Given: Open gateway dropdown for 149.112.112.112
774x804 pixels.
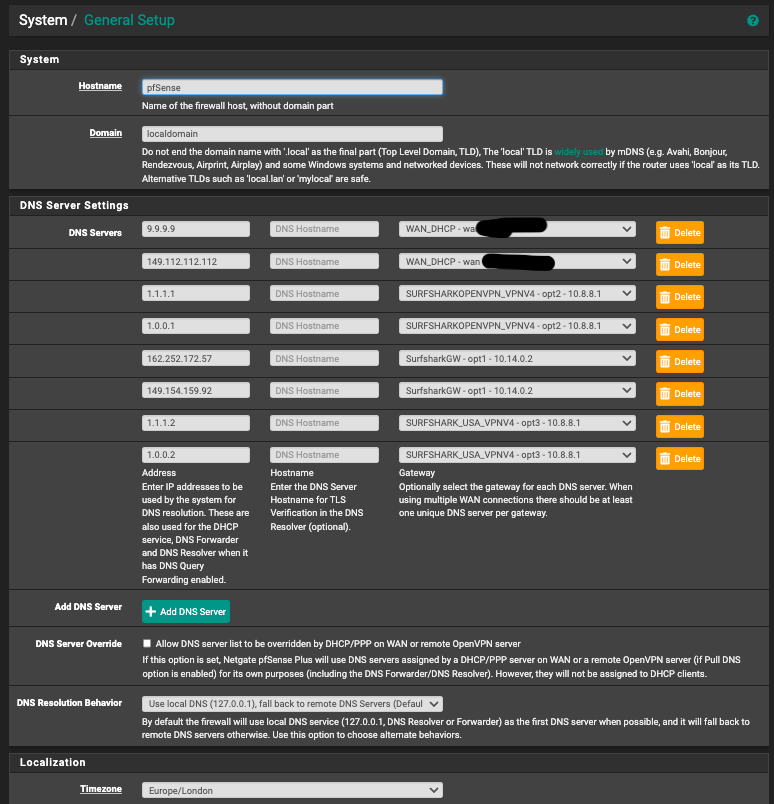Looking at the screenshot, I should coord(517,262).
